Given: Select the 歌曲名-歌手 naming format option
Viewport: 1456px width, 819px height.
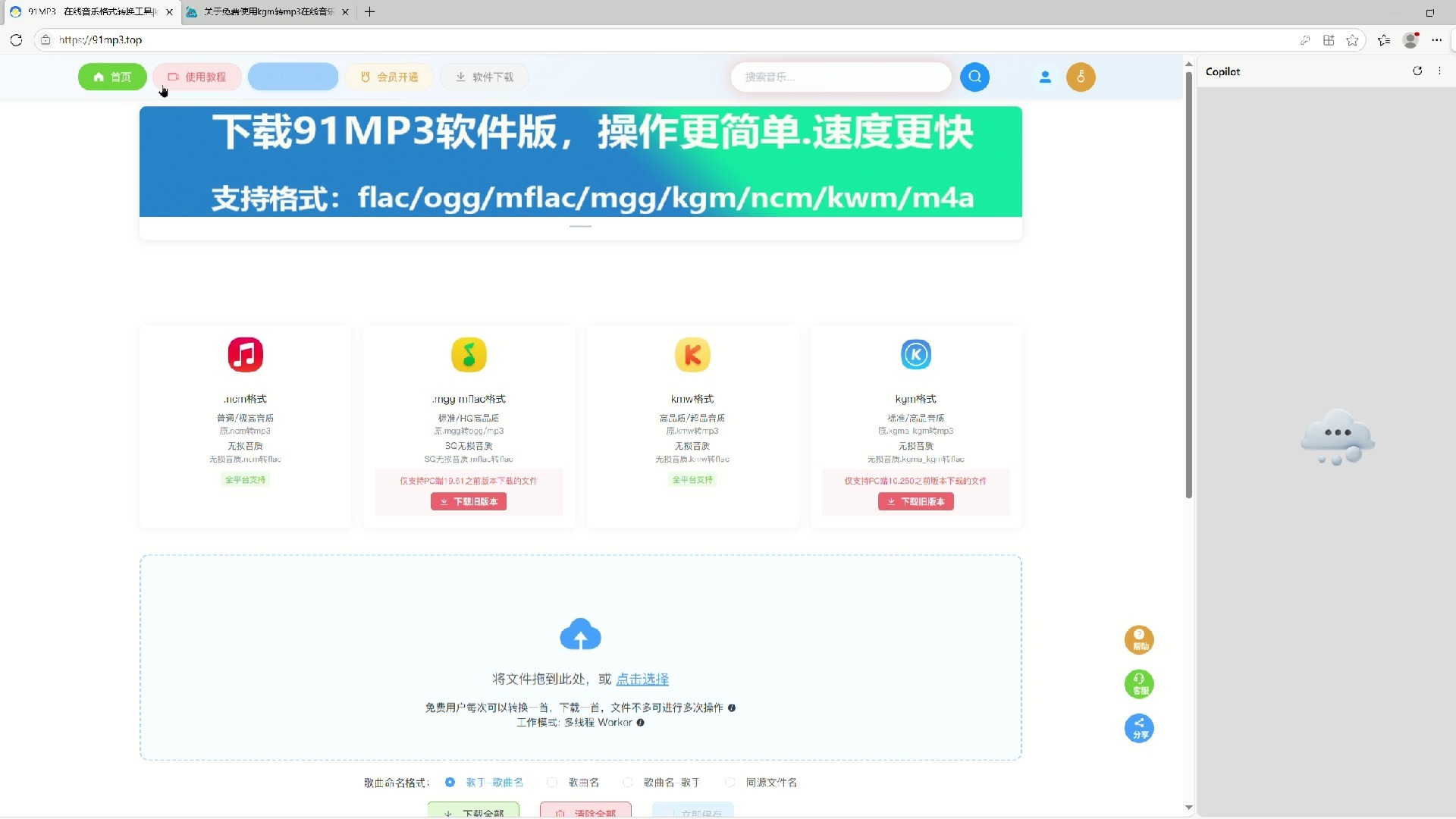Looking at the screenshot, I should (x=628, y=782).
